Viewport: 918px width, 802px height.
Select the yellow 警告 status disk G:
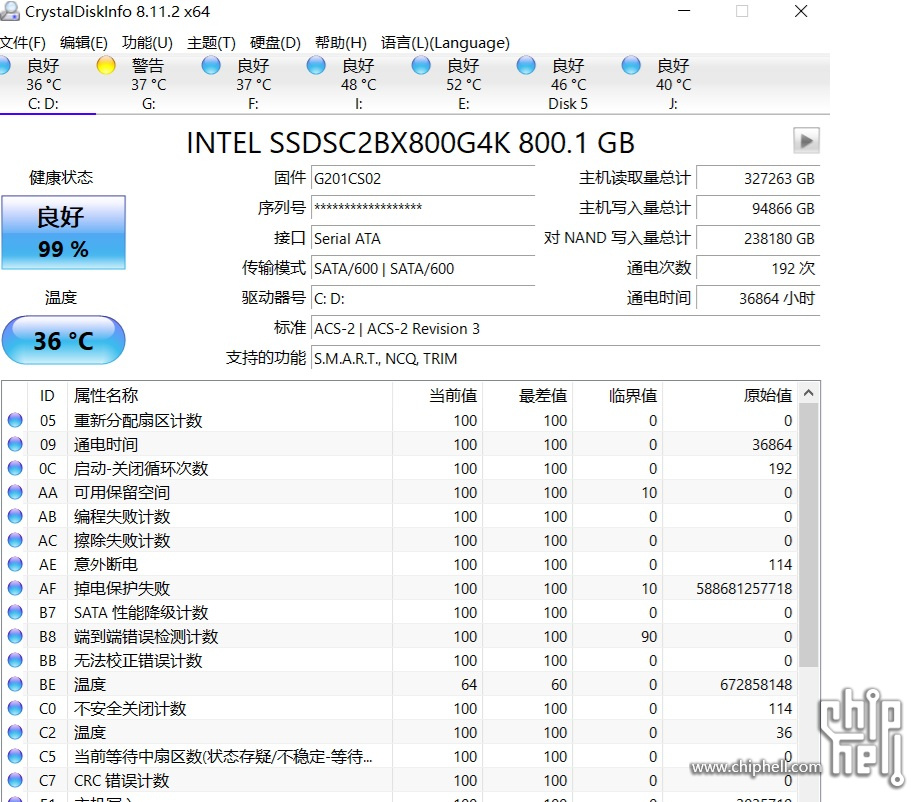[106, 65]
